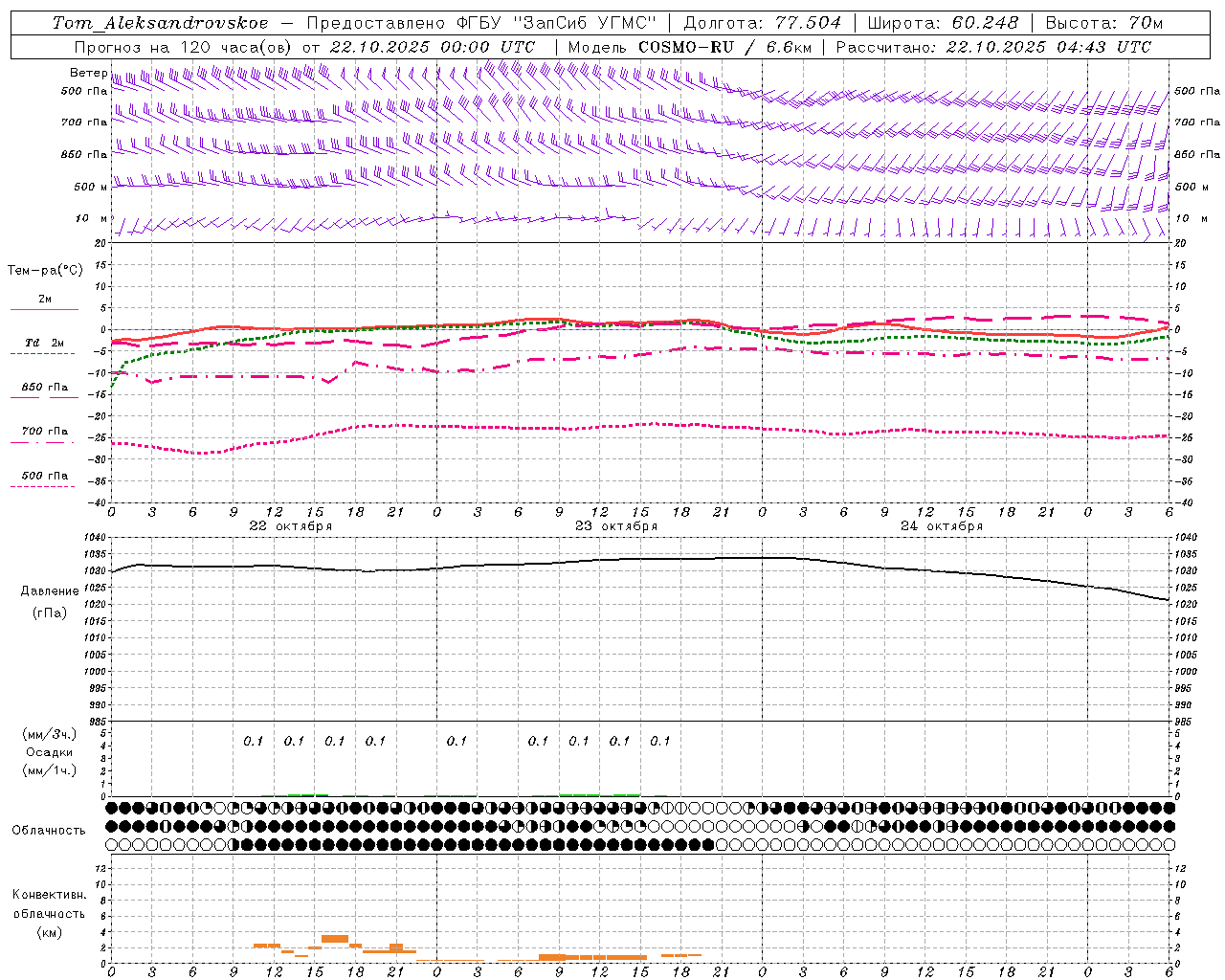Click the '23 октября' date label
The width and height of the screenshot is (1225, 980).
616,526
